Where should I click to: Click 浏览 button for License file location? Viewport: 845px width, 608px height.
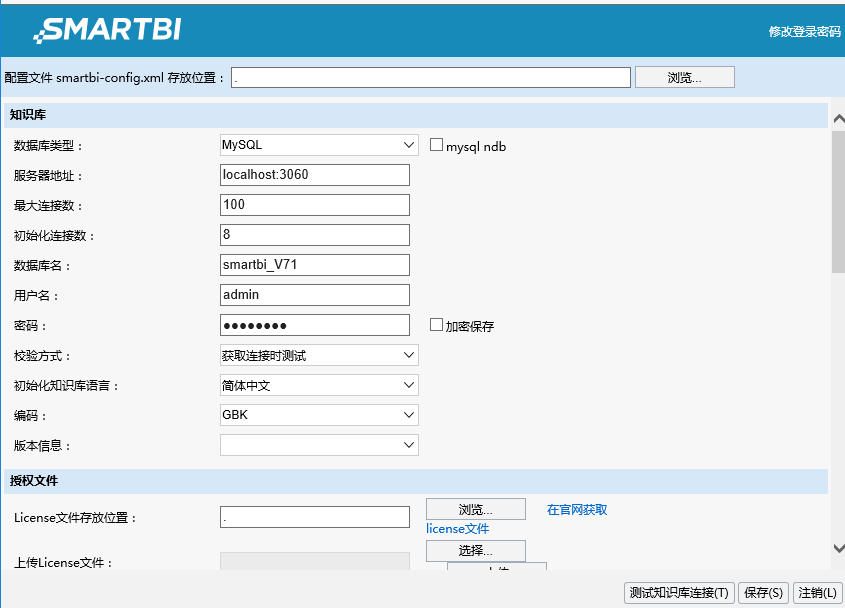pyautogui.click(x=476, y=509)
